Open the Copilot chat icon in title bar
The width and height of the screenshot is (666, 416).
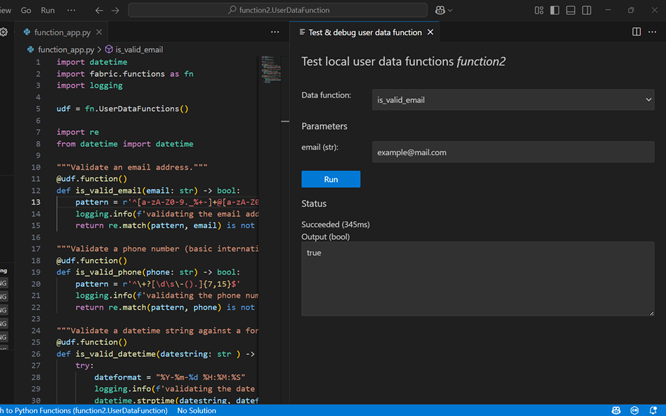pyautogui.click(x=440, y=10)
